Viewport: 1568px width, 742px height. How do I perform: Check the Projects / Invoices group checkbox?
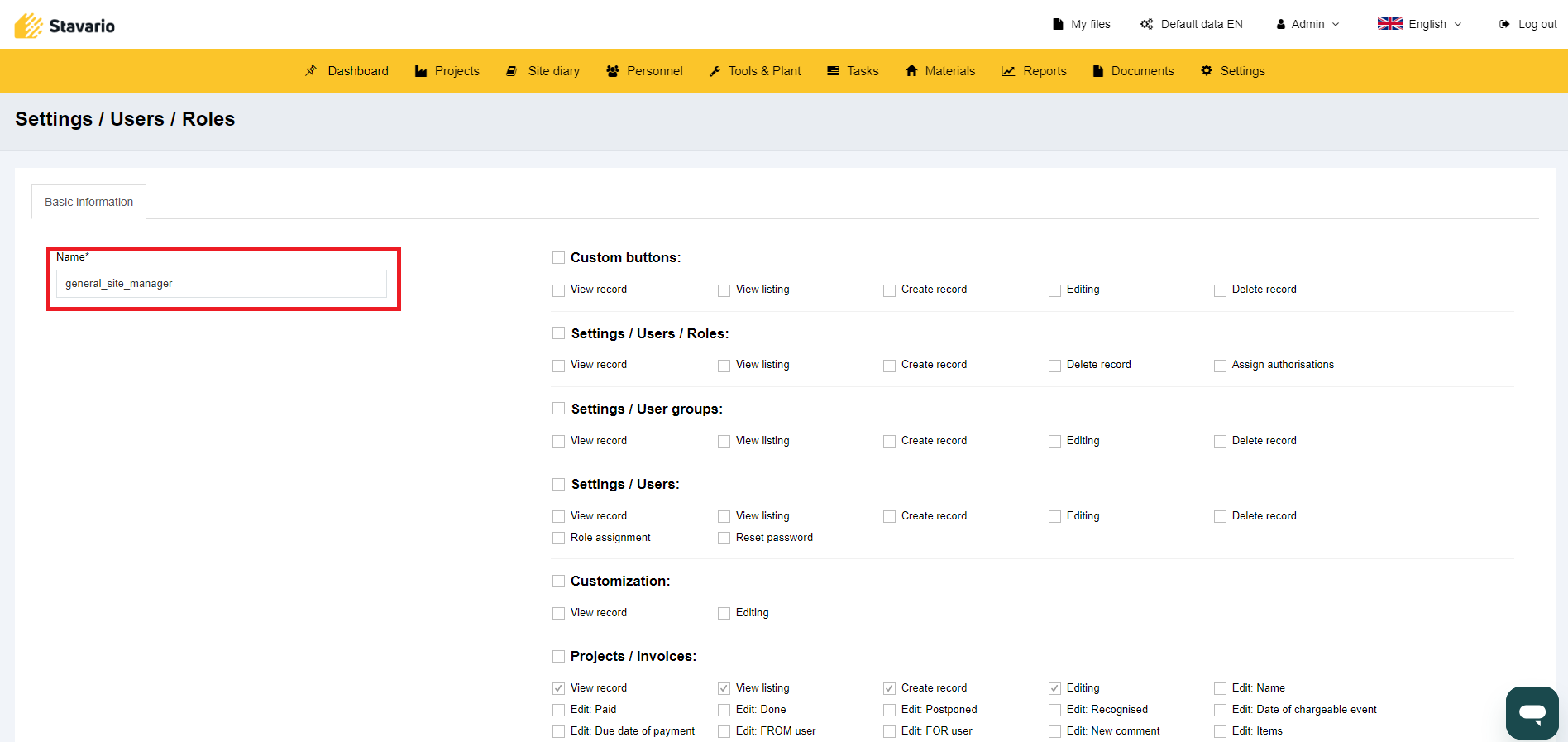(x=558, y=656)
